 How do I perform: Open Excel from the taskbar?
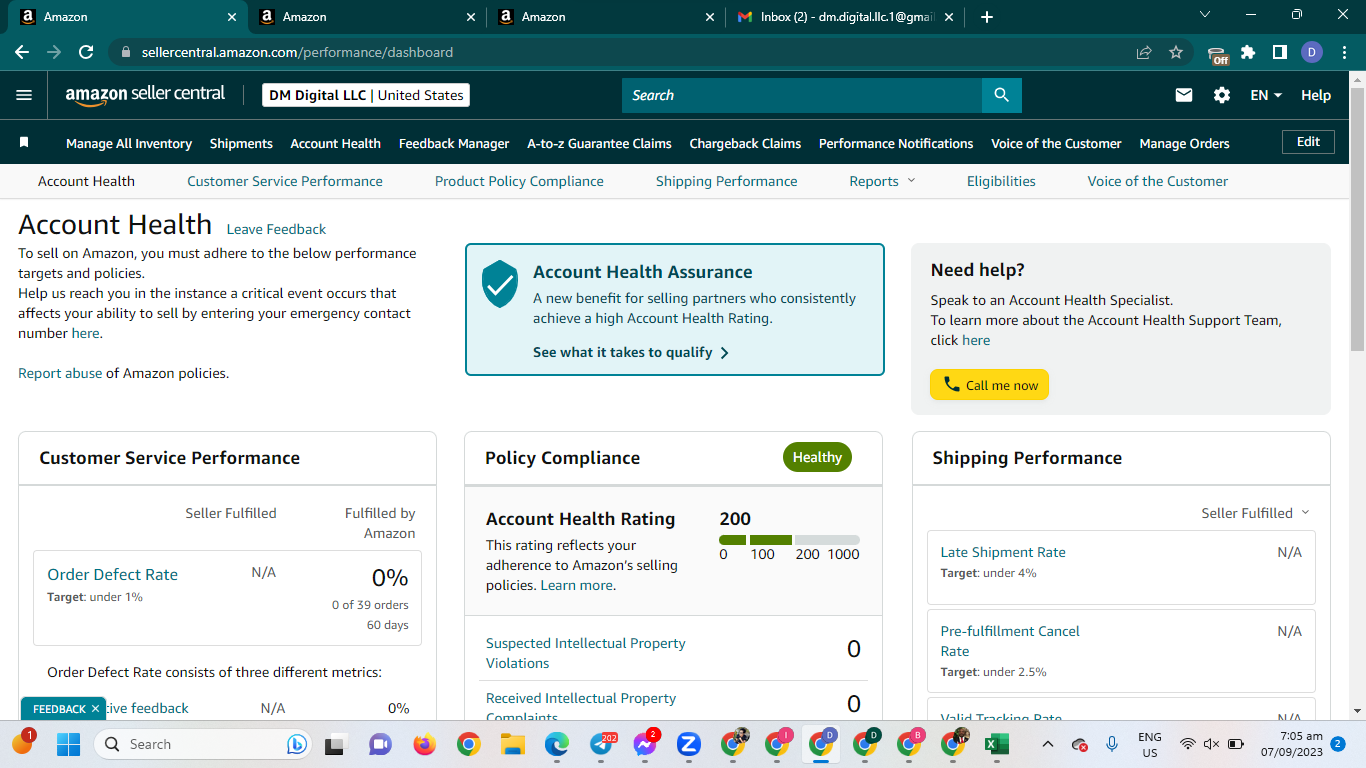point(996,744)
